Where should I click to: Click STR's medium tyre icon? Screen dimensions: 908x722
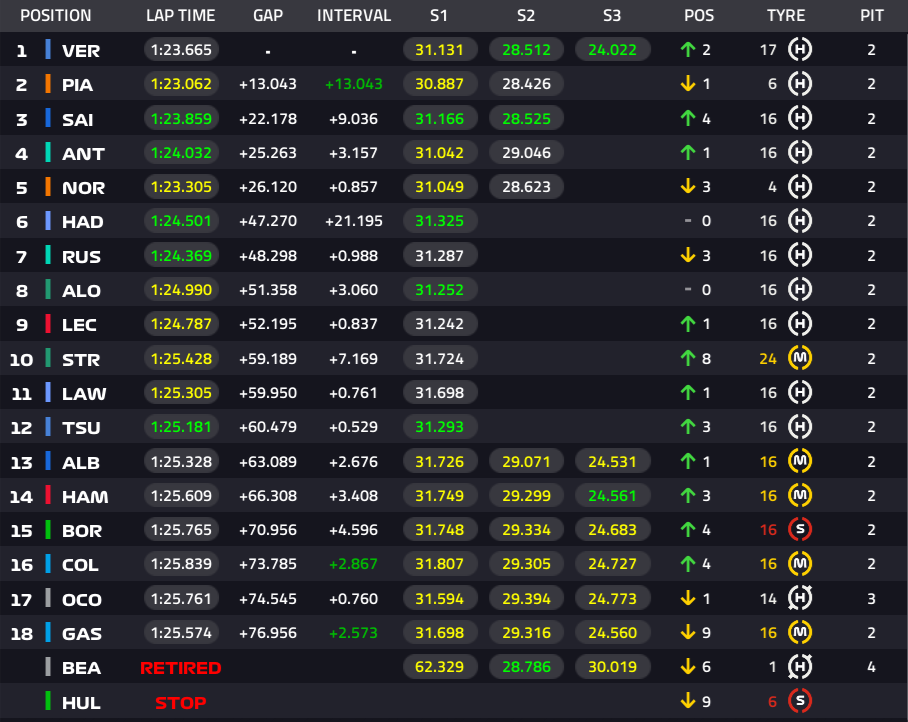pos(800,358)
